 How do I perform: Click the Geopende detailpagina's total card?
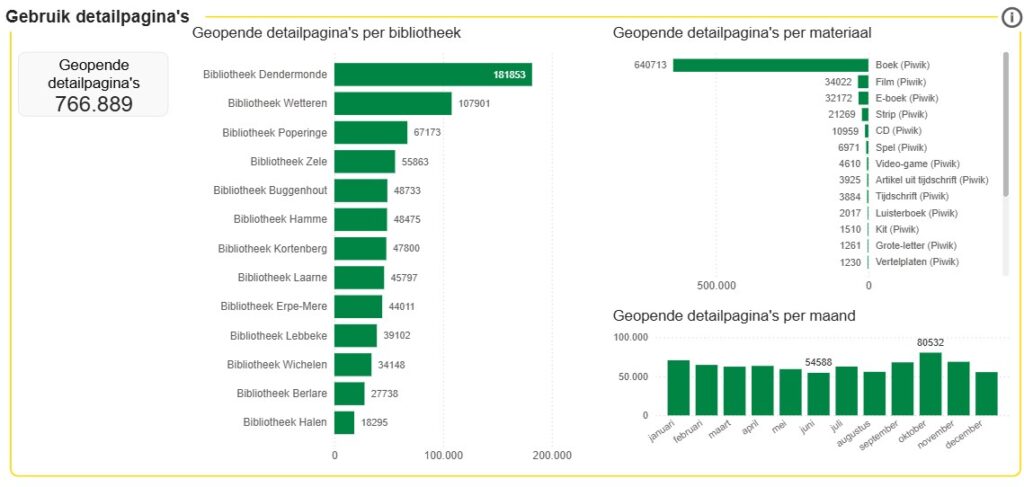[93, 85]
